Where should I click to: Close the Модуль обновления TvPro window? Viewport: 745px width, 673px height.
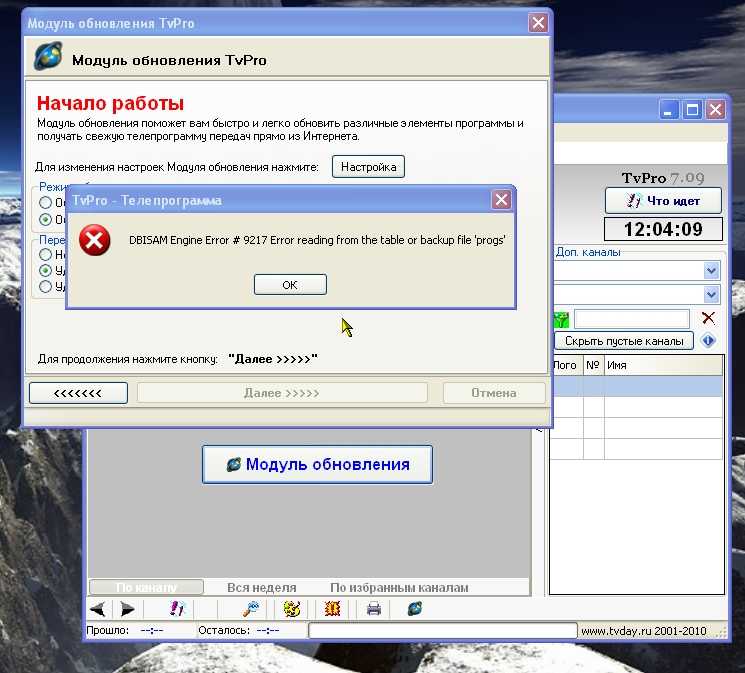(x=538, y=23)
